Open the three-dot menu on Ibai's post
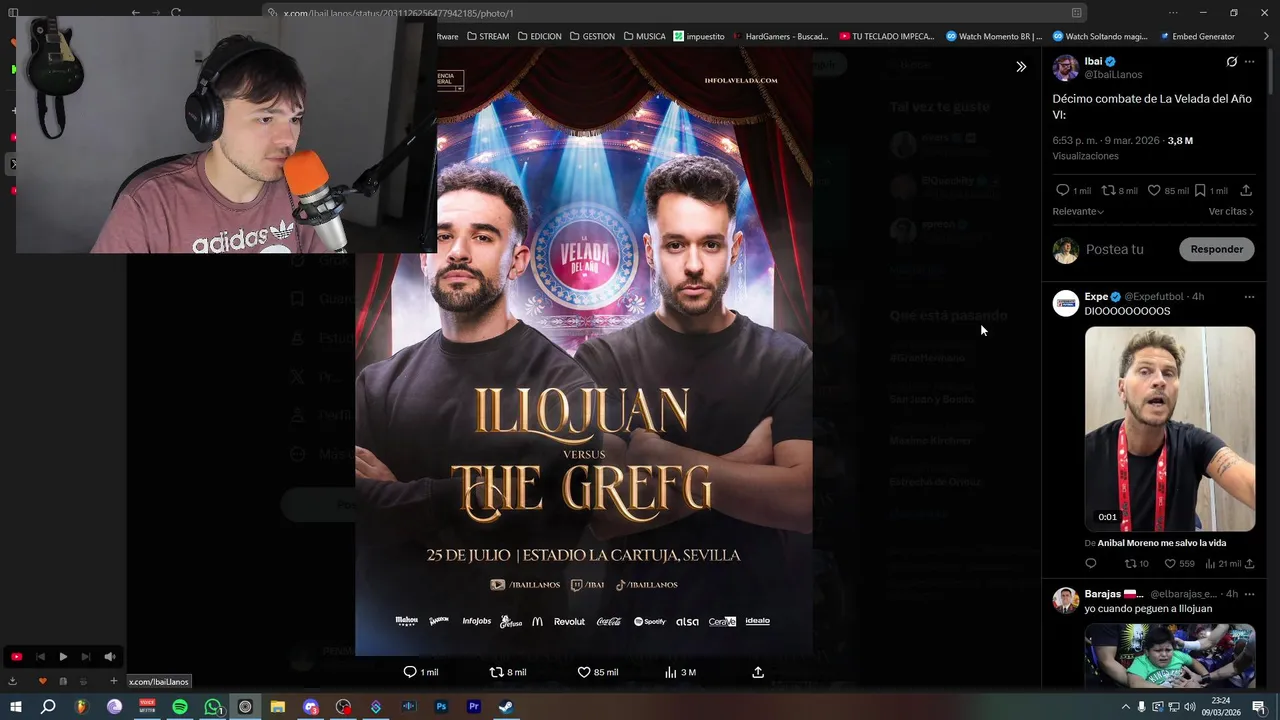This screenshot has height=720, width=1280. coord(1249,62)
